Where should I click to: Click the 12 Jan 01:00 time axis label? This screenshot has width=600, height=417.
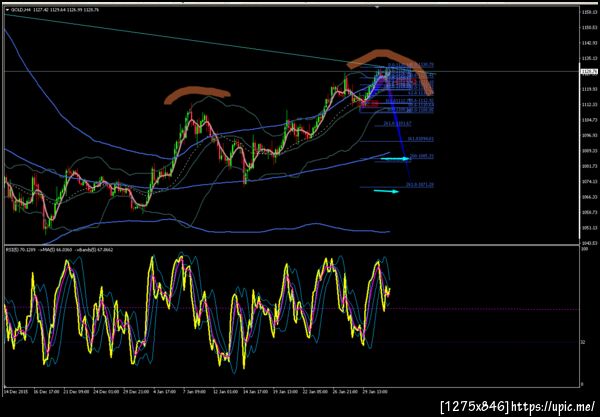click(227, 392)
